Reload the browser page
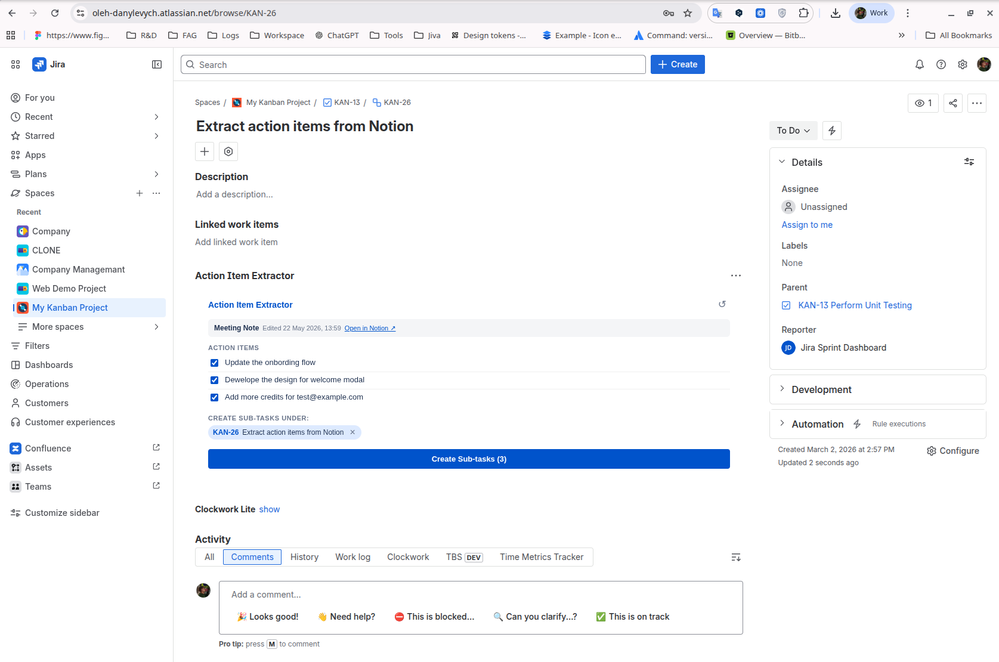999x662 pixels. pyautogui.click(x=55, y=13)
